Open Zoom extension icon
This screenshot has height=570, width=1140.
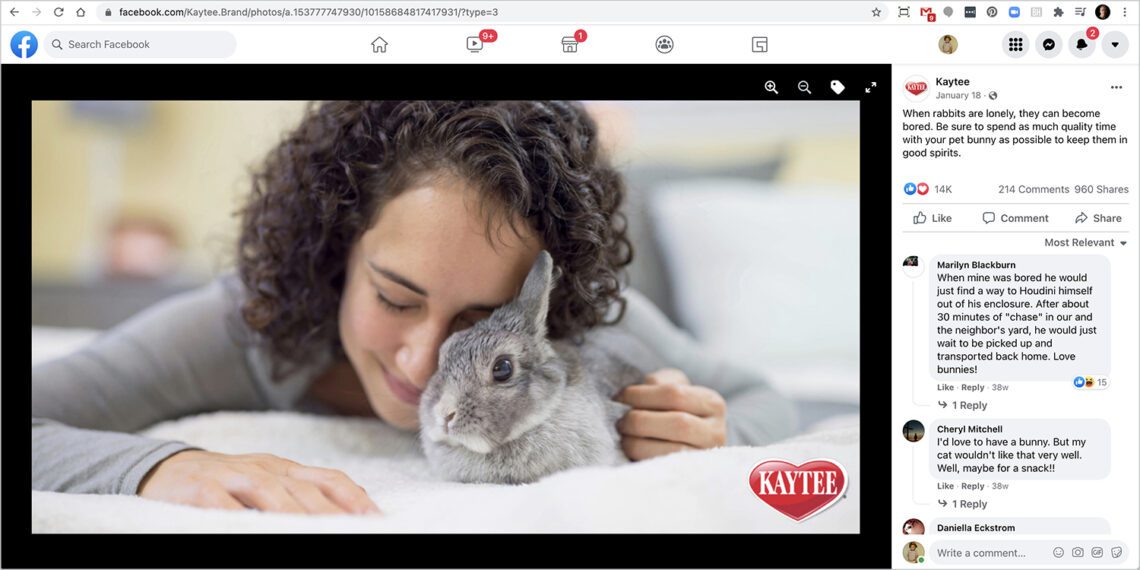[x=1013, y=12]
